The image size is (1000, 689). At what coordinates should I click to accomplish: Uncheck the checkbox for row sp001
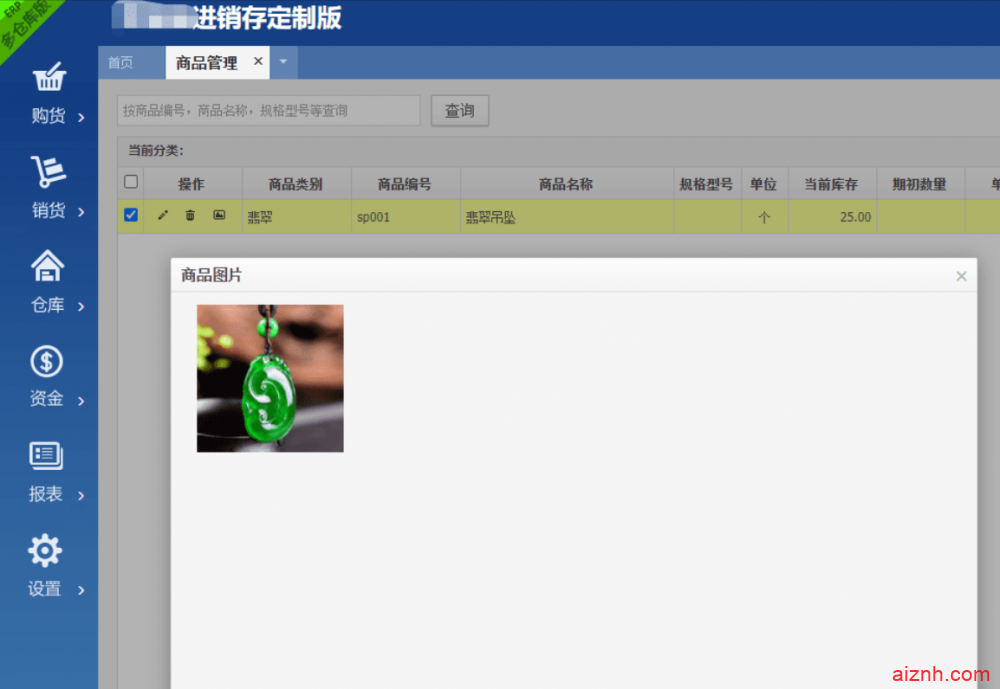[x=131, y=215]
